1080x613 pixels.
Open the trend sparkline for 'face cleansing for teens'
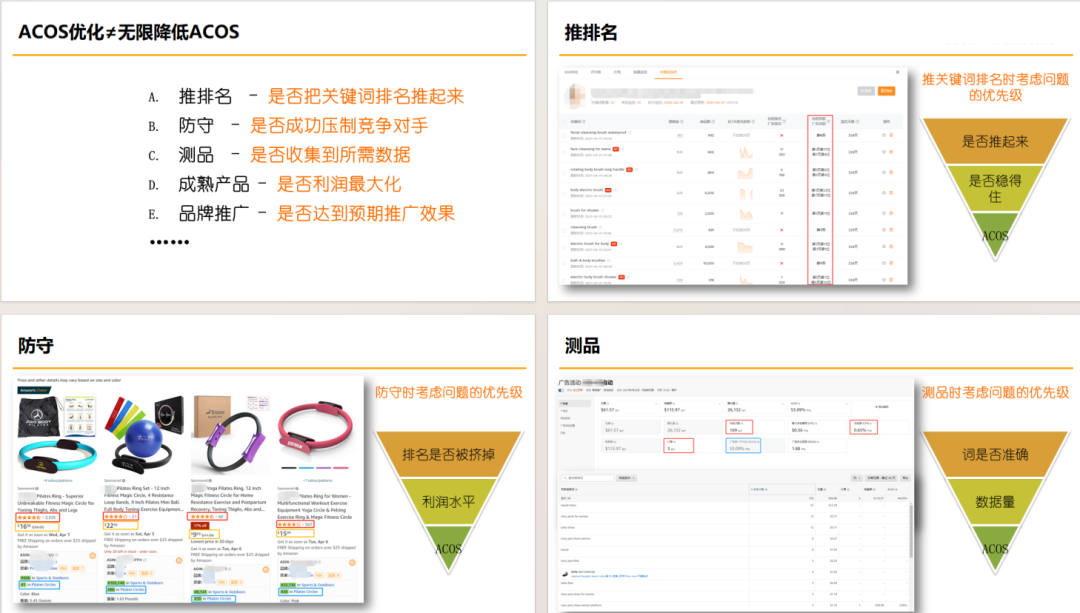click(745, 153)
